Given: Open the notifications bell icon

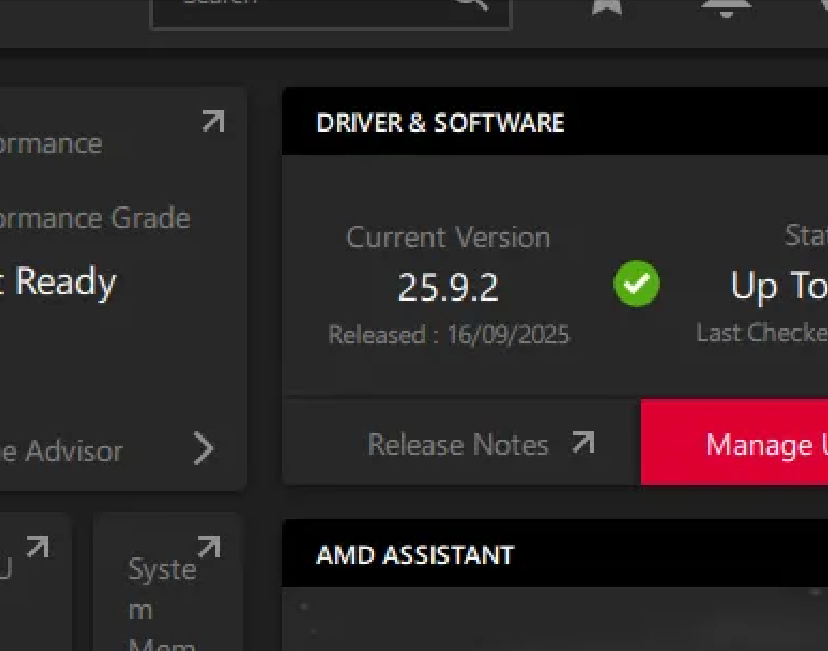Looking at the screenshot, I should [726, 8].
